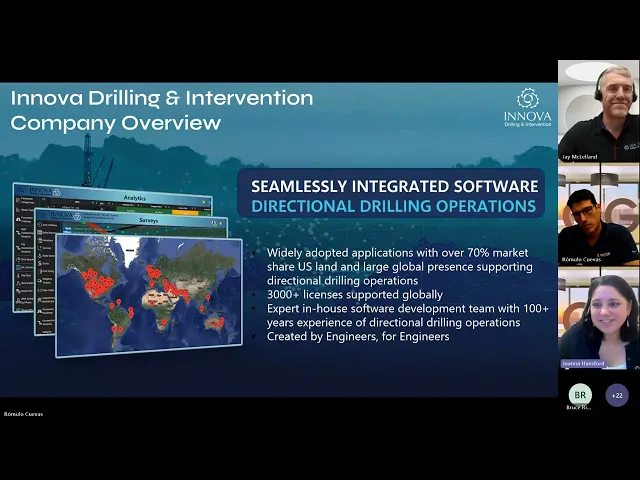The width and height of the screenshot is (640, 480).
Task: Click the 'Joanna Hansford' name label
Action: (x=583, y=363)
